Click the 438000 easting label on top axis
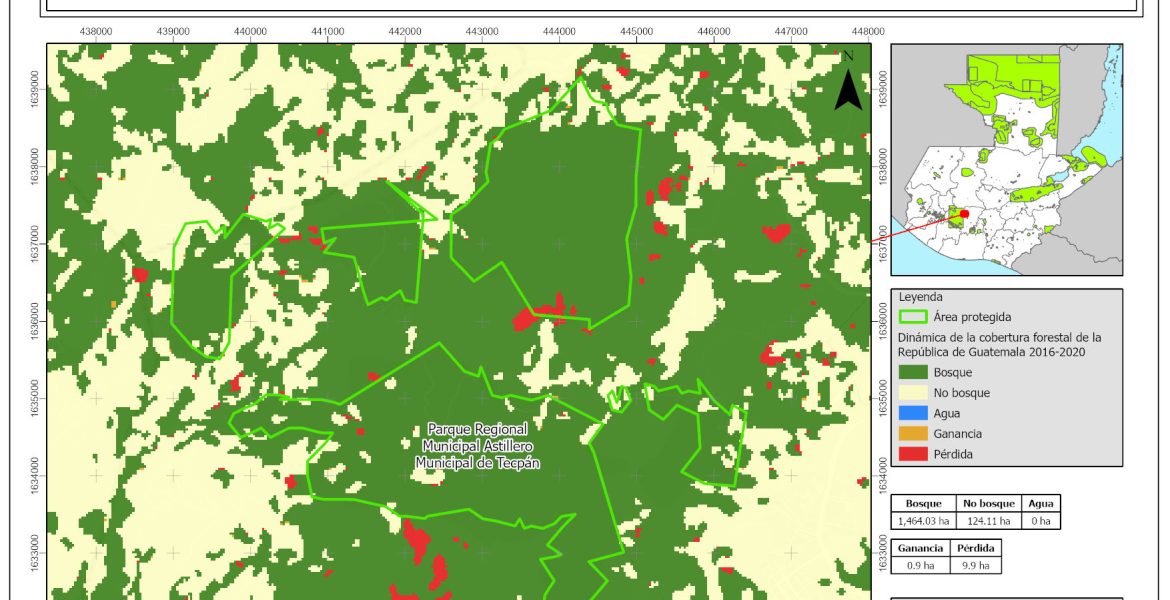The width and height of the screenshot is (1170, 600). 95,31
